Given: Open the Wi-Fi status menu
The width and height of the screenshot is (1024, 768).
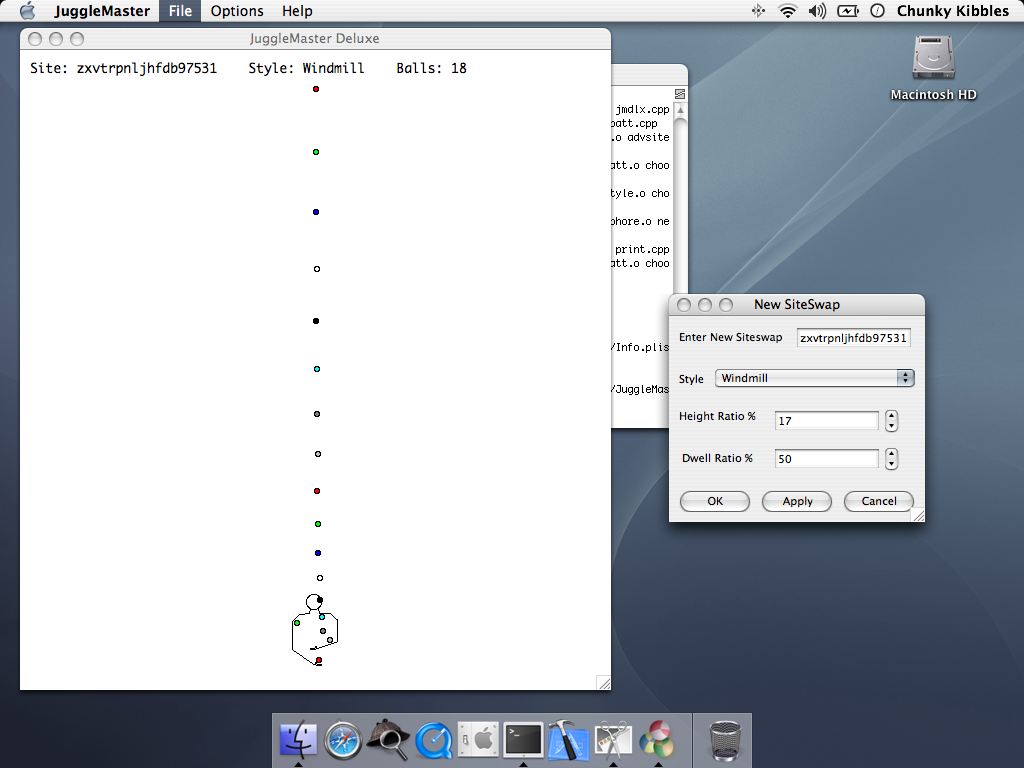Looking at the screenshot, I should pyautogui.click(x=788, y=10).
